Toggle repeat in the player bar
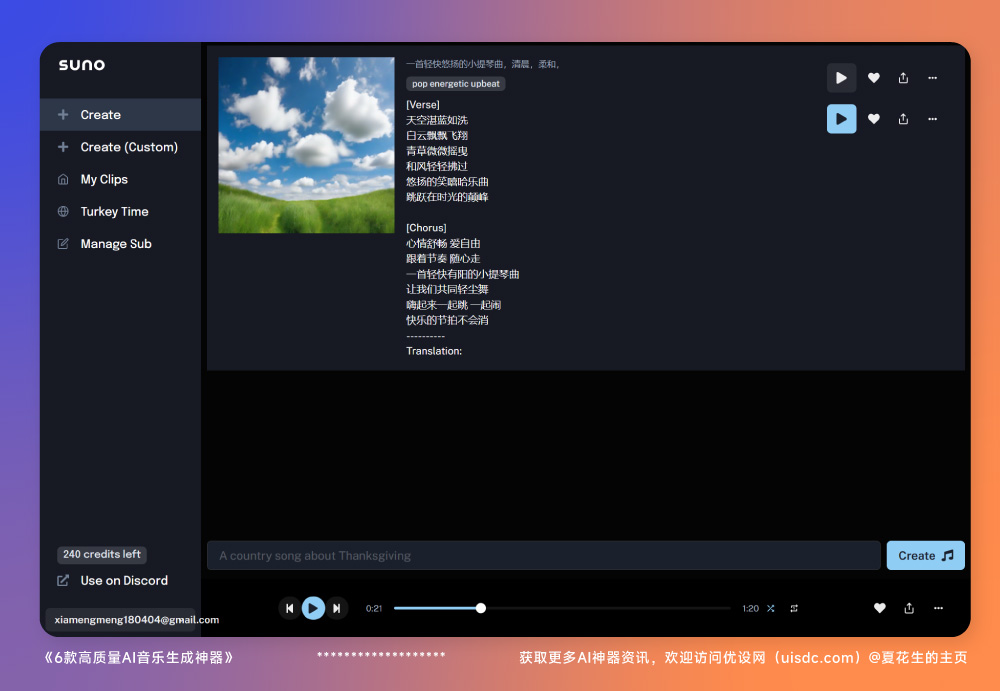The height and width of the screenshot is (691, 1000). pos(794,608)
